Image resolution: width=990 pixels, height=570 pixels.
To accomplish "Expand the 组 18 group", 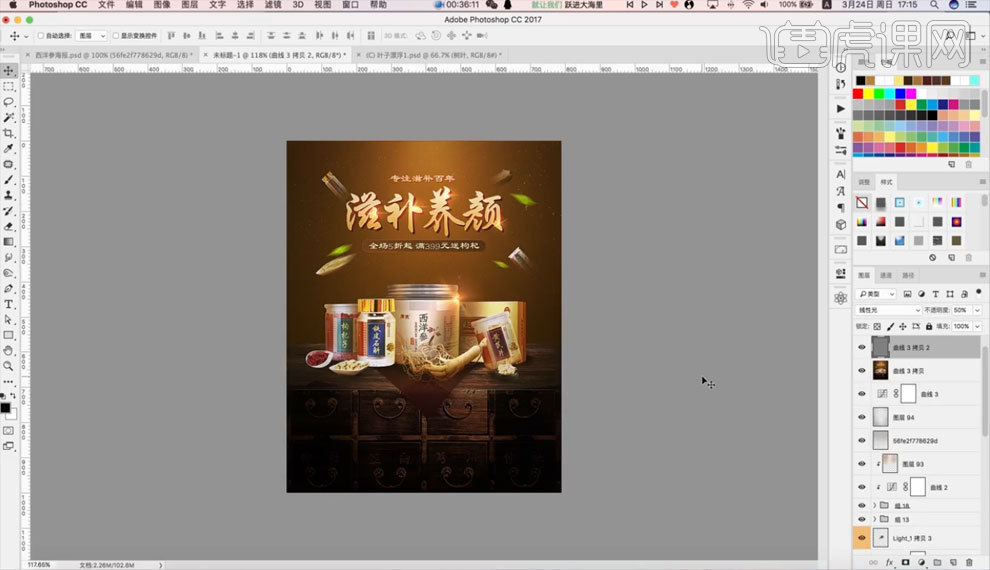I will (874, 505).
